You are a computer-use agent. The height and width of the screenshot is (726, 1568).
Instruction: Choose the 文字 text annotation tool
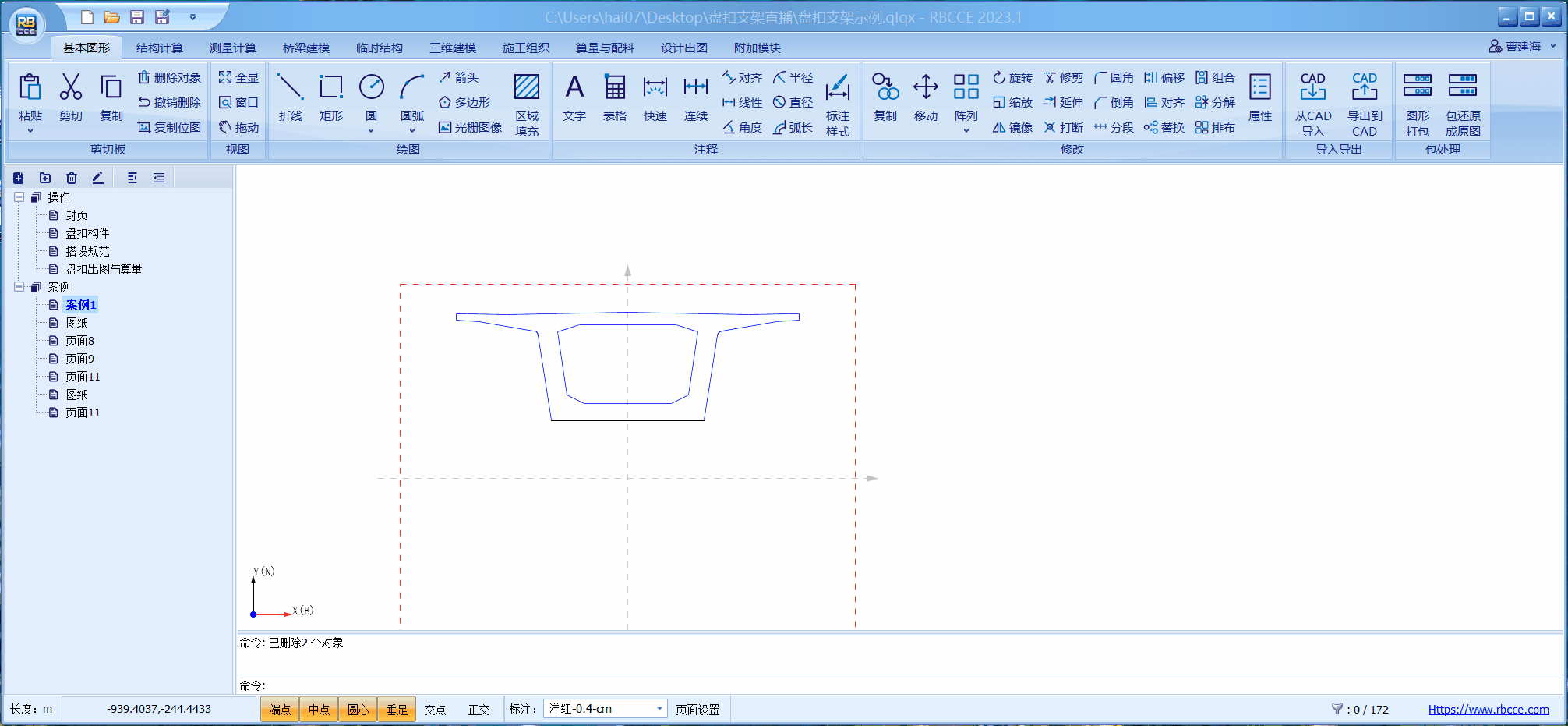(574, 97)
